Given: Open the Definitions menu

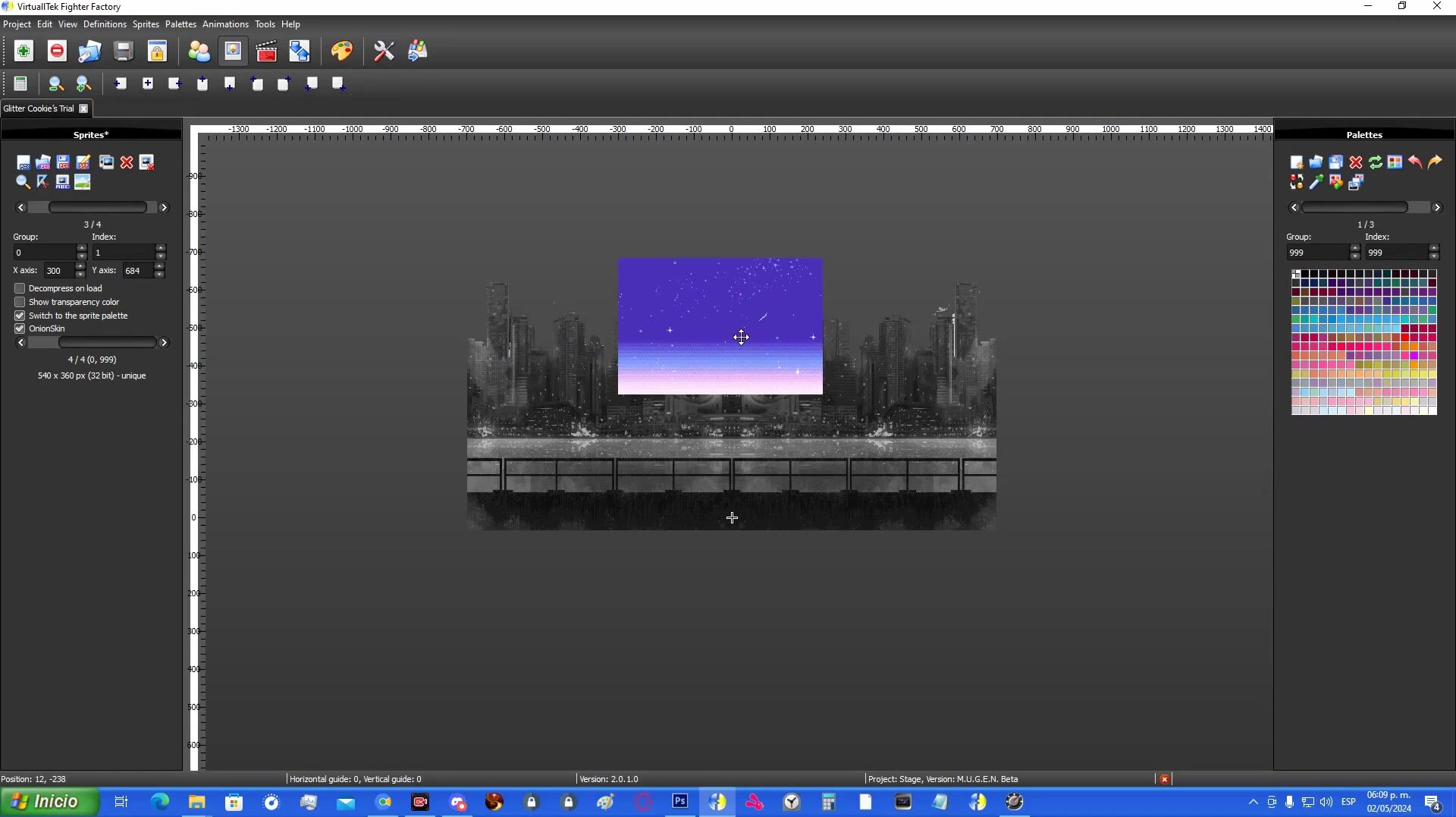Looking at the screenshot, I should (x=105, y=24).
